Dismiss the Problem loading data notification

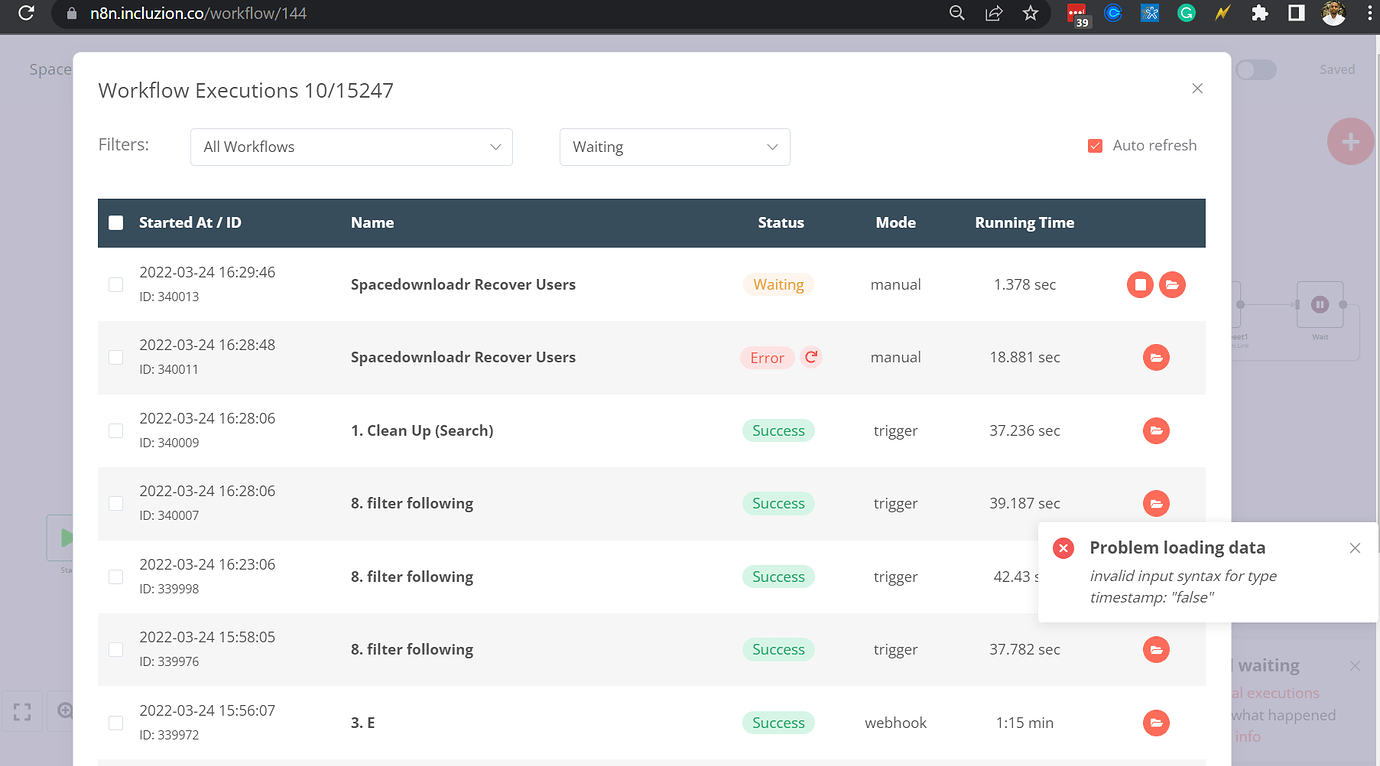1354,548
